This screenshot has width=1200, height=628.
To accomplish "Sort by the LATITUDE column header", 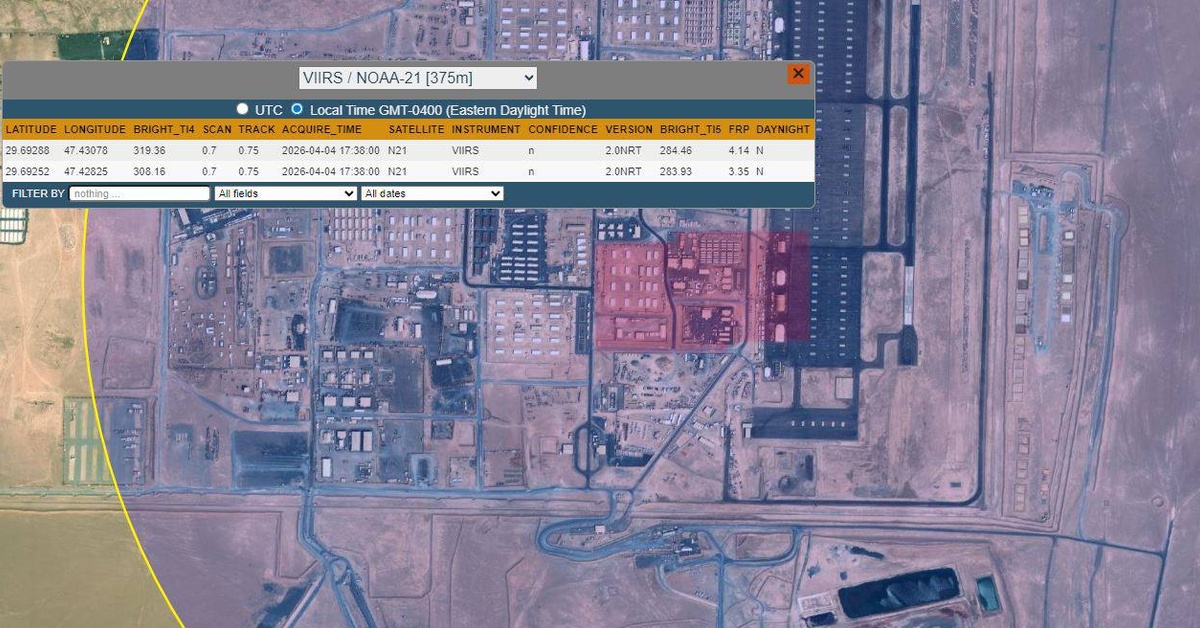I will click(31, 129).
